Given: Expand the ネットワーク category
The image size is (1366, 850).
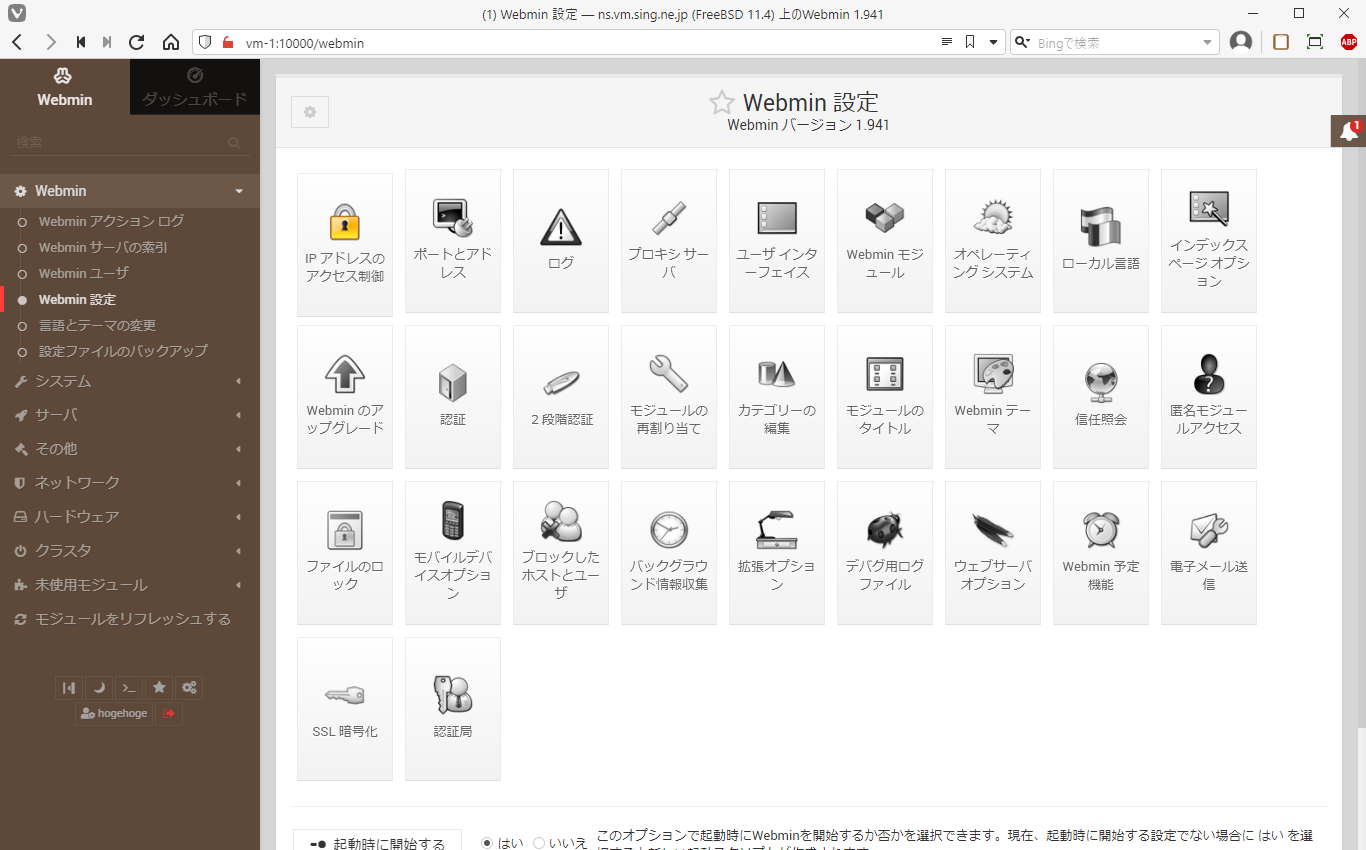Looking at the screenshot, I should coord(130,483).
